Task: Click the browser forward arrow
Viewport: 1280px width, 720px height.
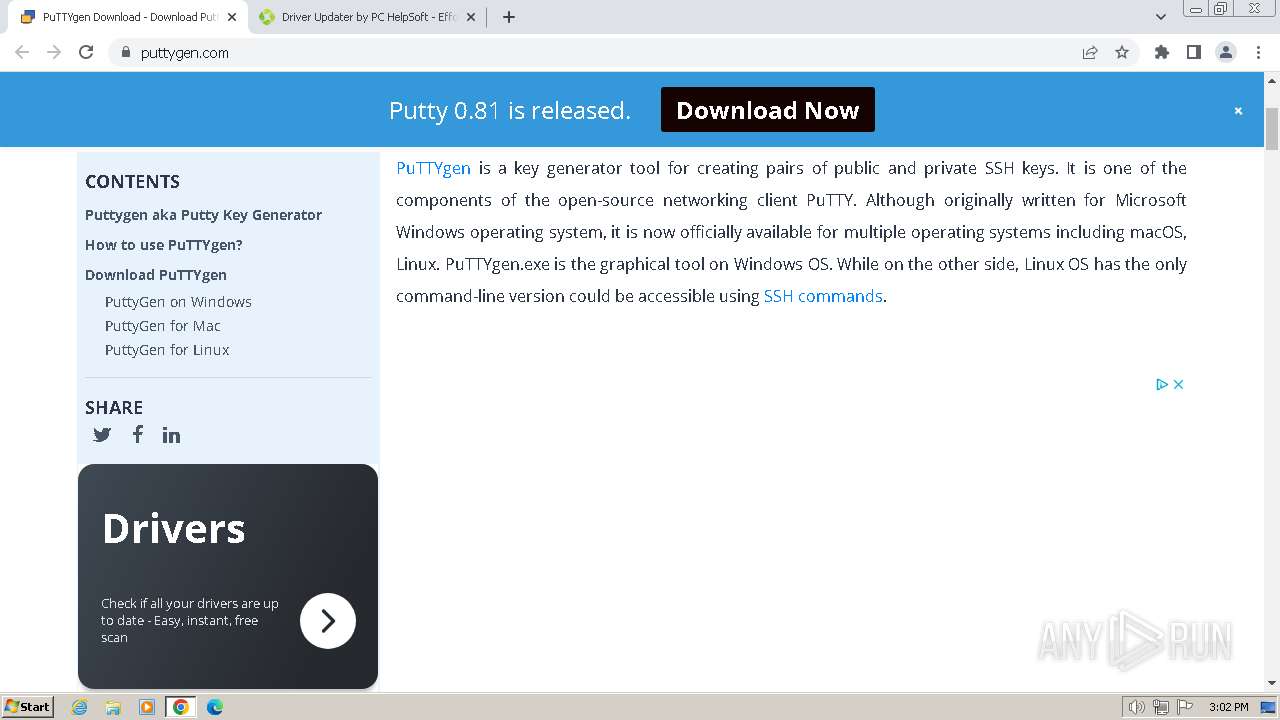Action: click(54, 52)
